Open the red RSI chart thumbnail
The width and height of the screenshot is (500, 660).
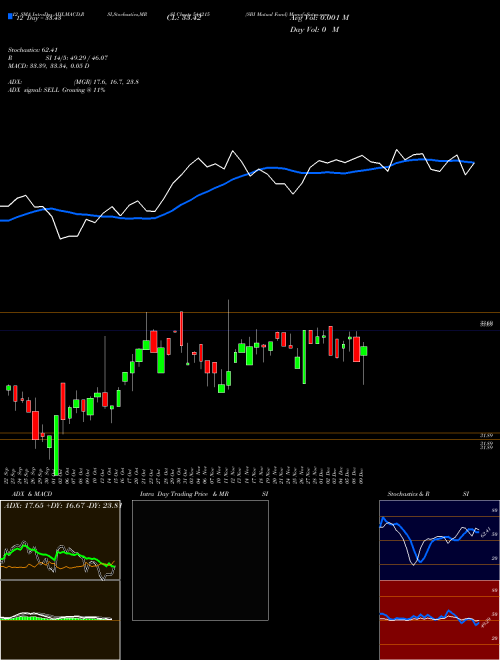click(439, 620)
